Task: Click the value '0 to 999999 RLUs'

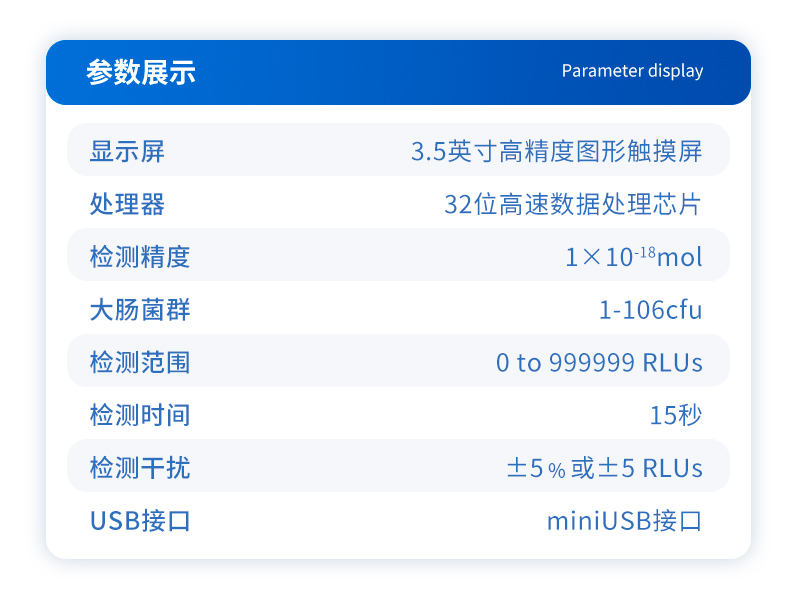Action: [x=599, y=363]
